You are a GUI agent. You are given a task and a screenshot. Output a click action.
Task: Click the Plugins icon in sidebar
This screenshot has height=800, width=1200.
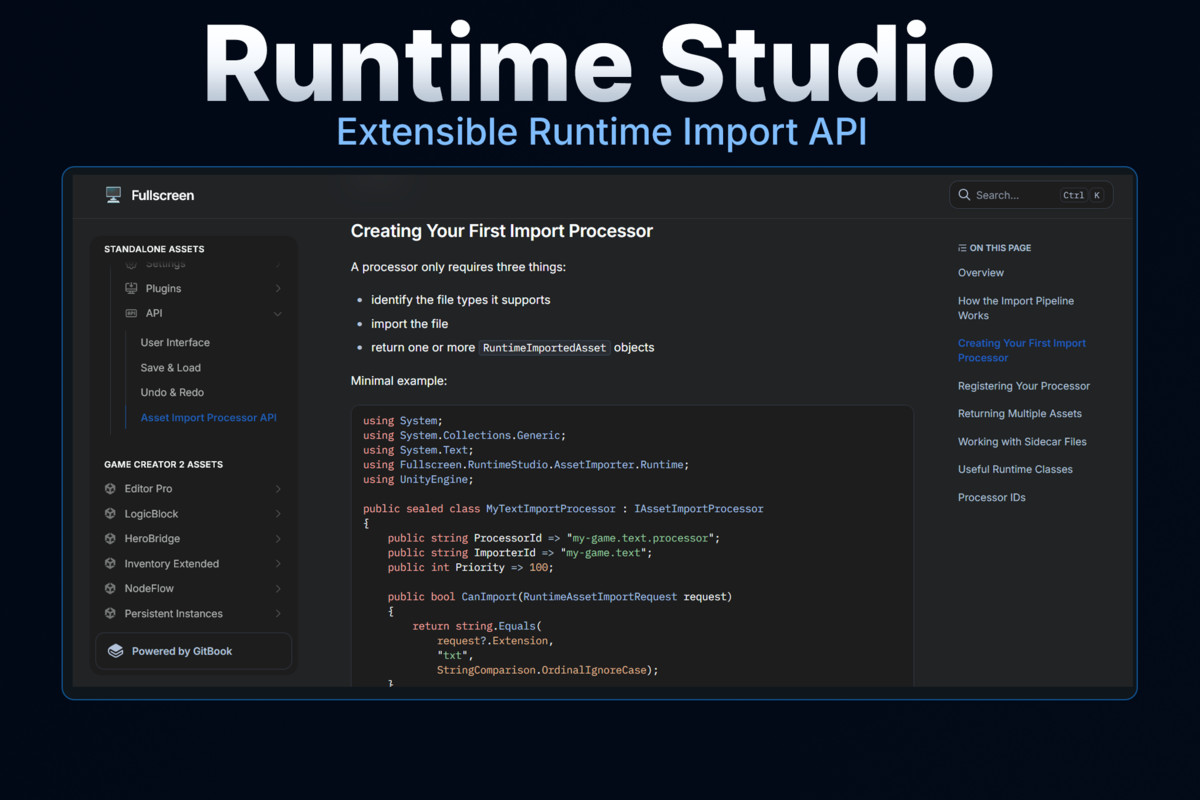131,288
